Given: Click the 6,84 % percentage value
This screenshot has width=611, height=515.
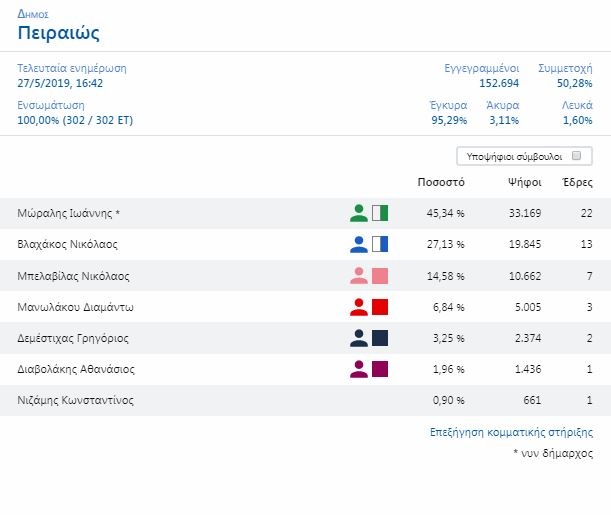Looking at the screenshot, I should coord(449,307).
